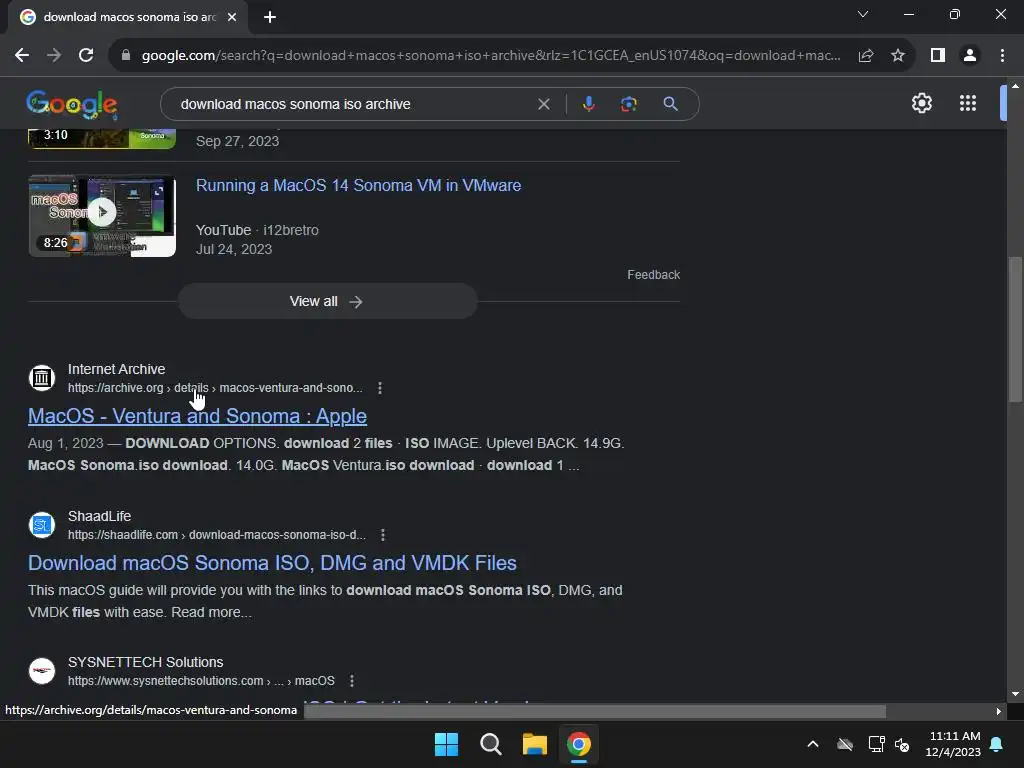Click the address bar URL
This screenshot has width=1024, height=768.
tap(490, 56)
